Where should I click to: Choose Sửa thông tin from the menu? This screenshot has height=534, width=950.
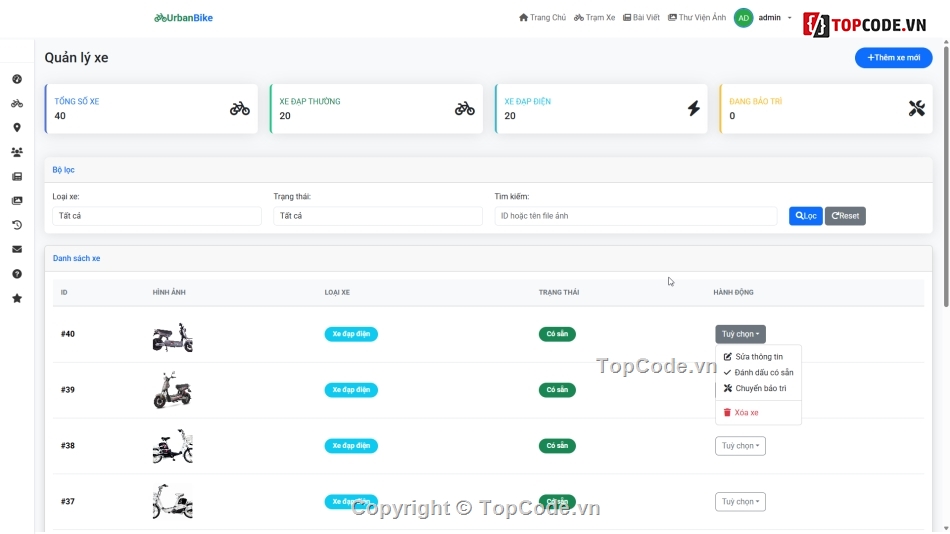tap(758, 357)
